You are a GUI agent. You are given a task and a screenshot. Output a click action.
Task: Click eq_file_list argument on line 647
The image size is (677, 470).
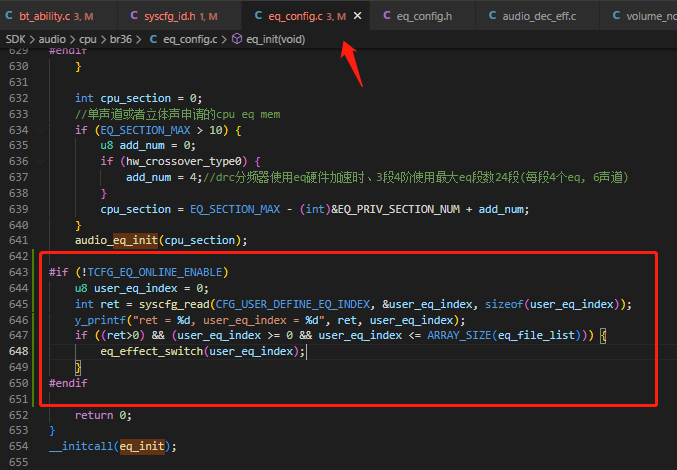536,335
